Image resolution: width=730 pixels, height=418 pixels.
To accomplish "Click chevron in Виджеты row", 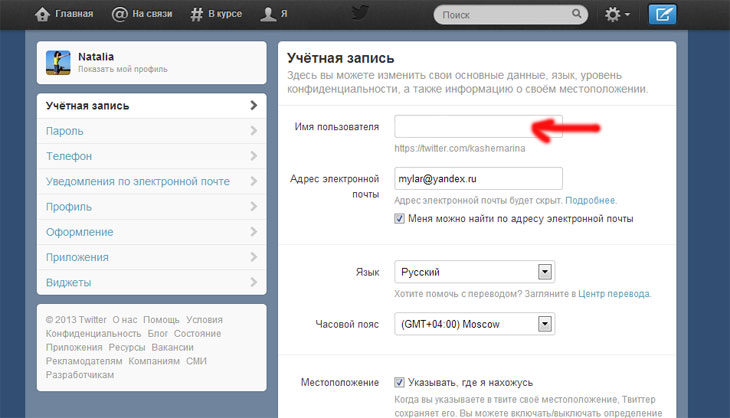I will (254, 282).
